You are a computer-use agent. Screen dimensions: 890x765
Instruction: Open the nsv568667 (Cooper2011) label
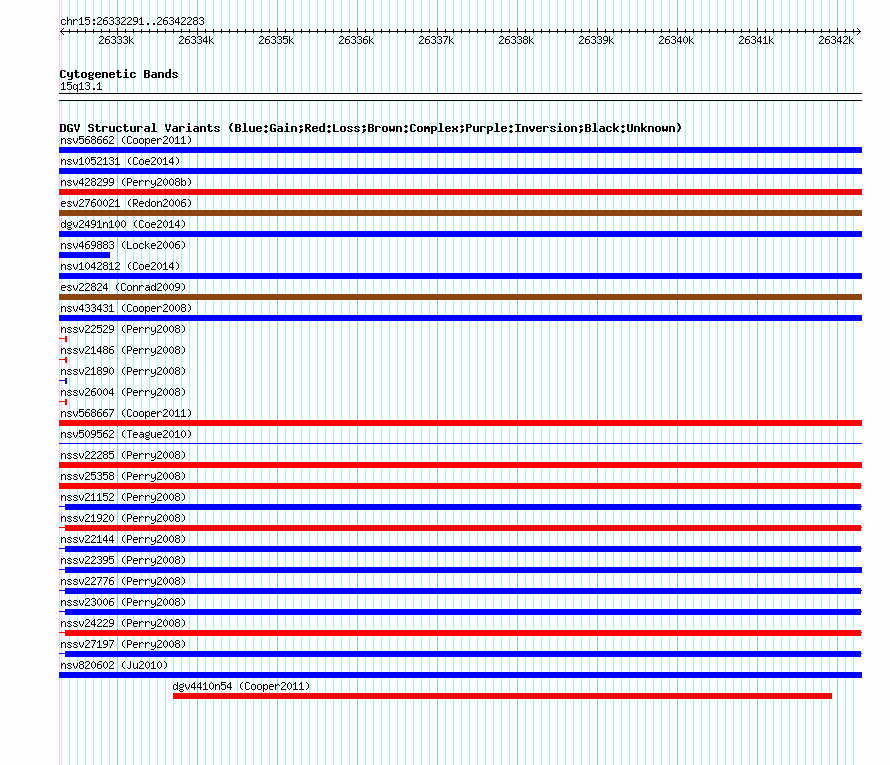(126, 413)
